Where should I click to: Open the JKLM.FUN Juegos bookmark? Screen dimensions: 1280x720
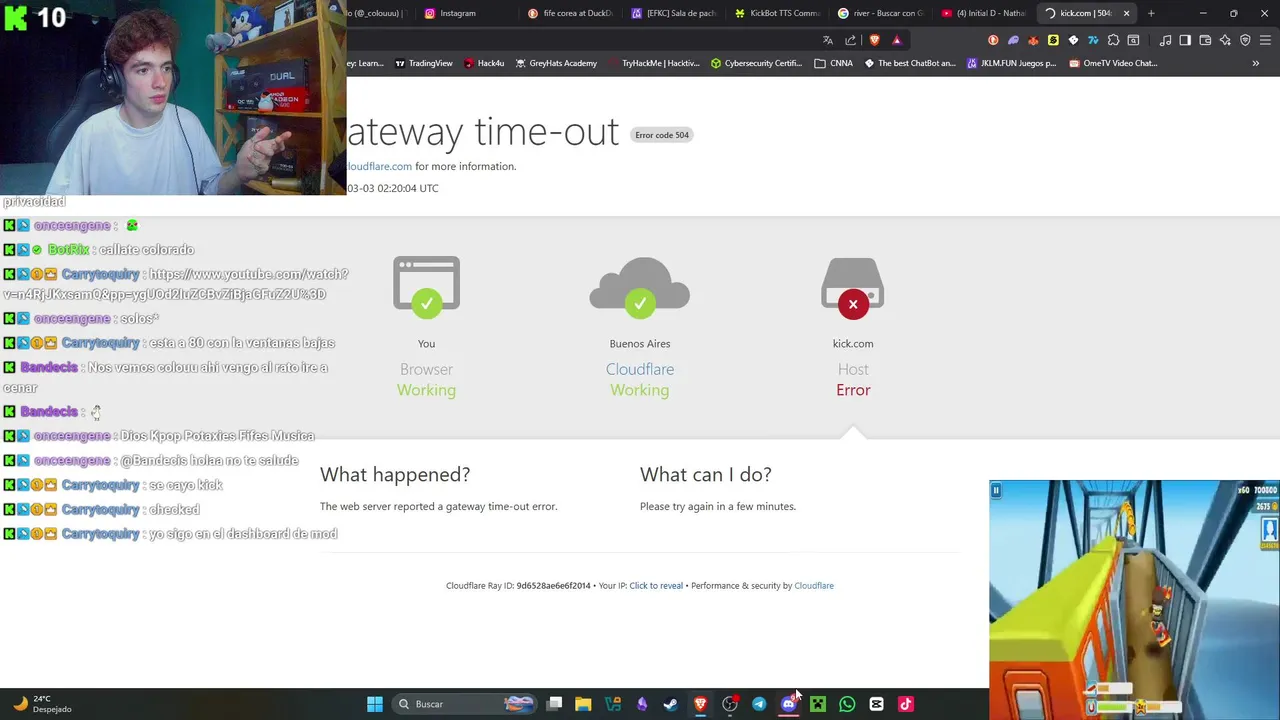pos(1011,63)
